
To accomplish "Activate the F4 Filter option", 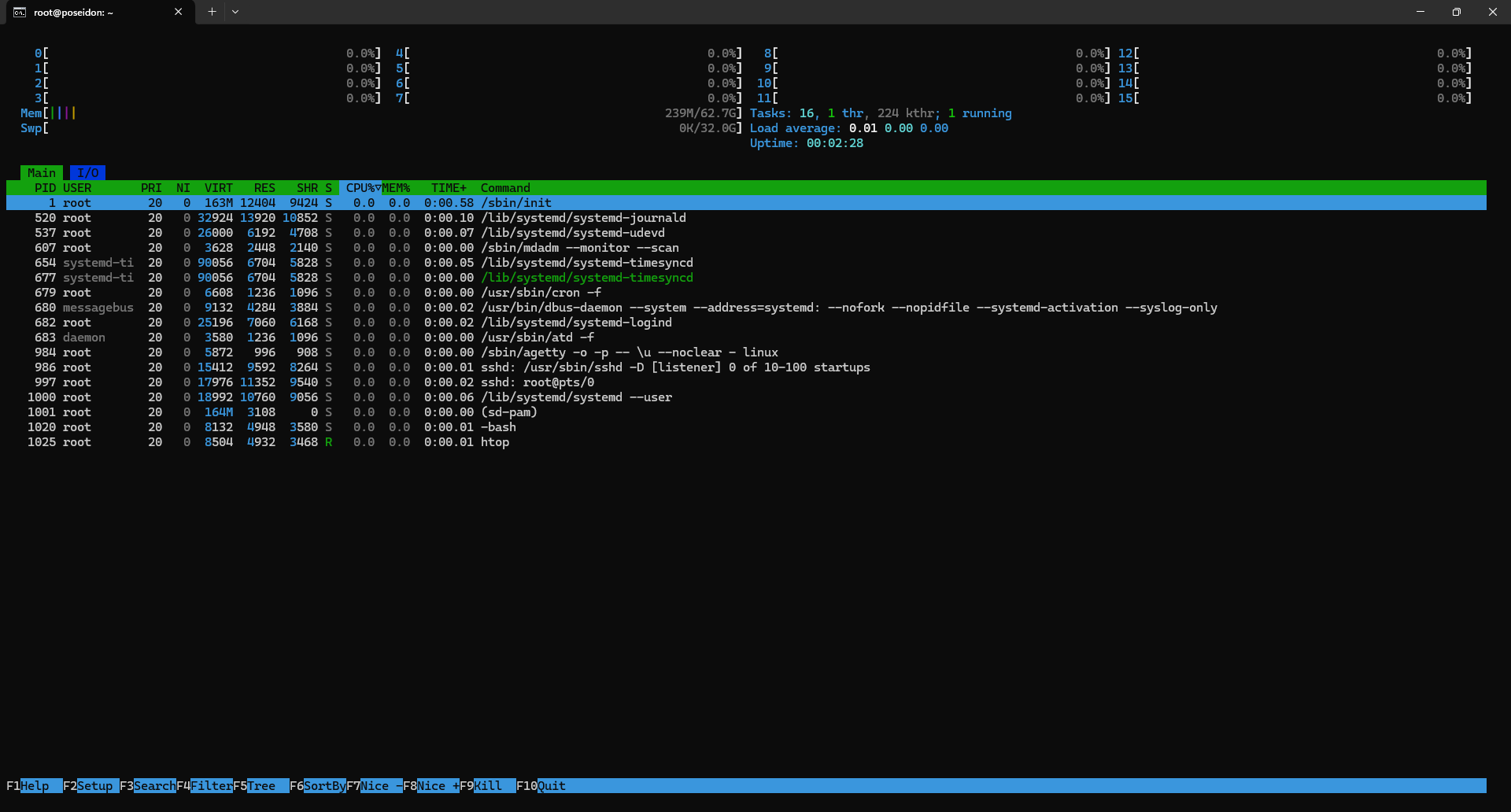I will pyautogui.click(x=211, y=786).
